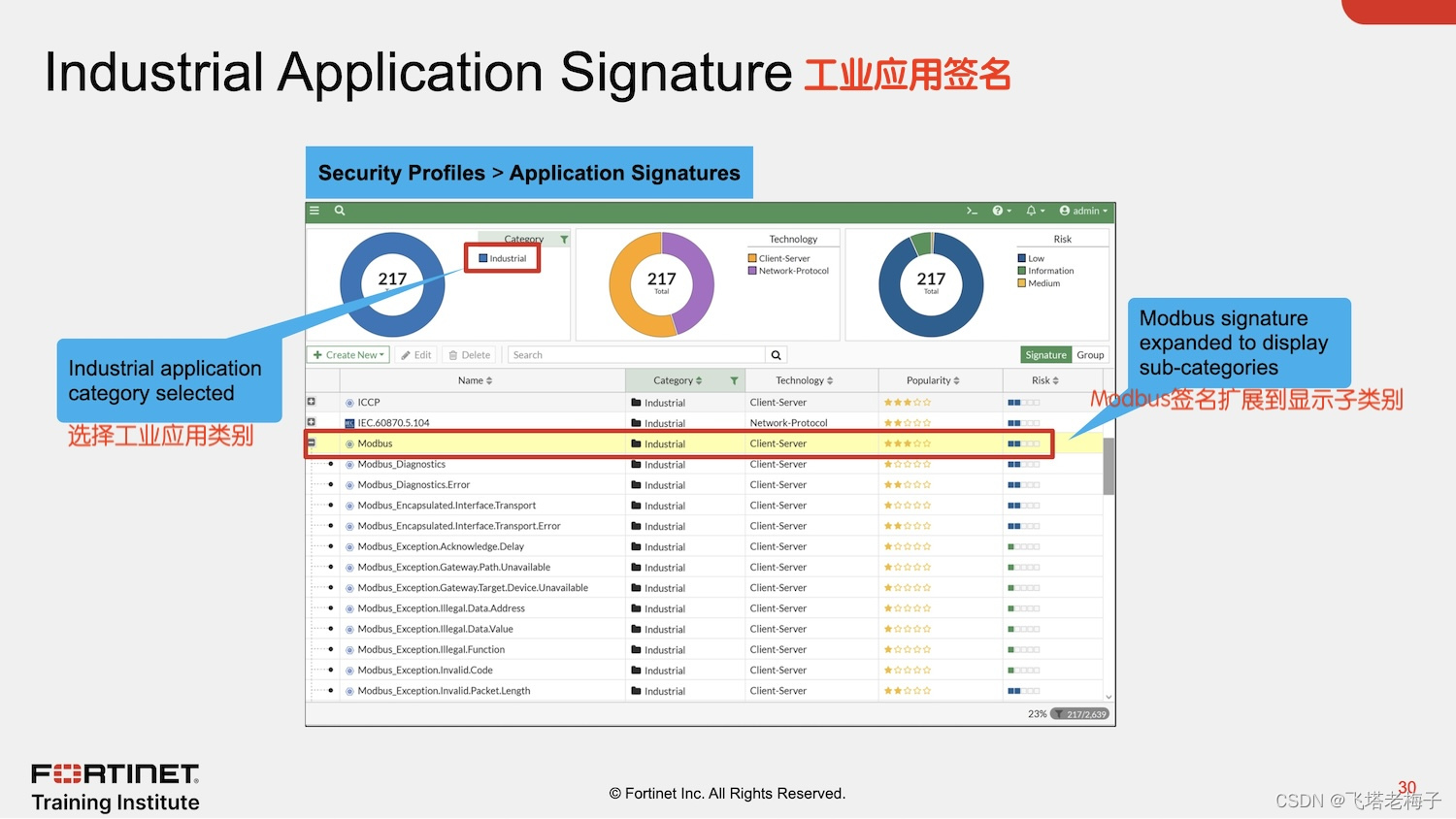Click the Low risk legend swatch
Viewport: 1456px width, 819px height.
coord(1022,258)
